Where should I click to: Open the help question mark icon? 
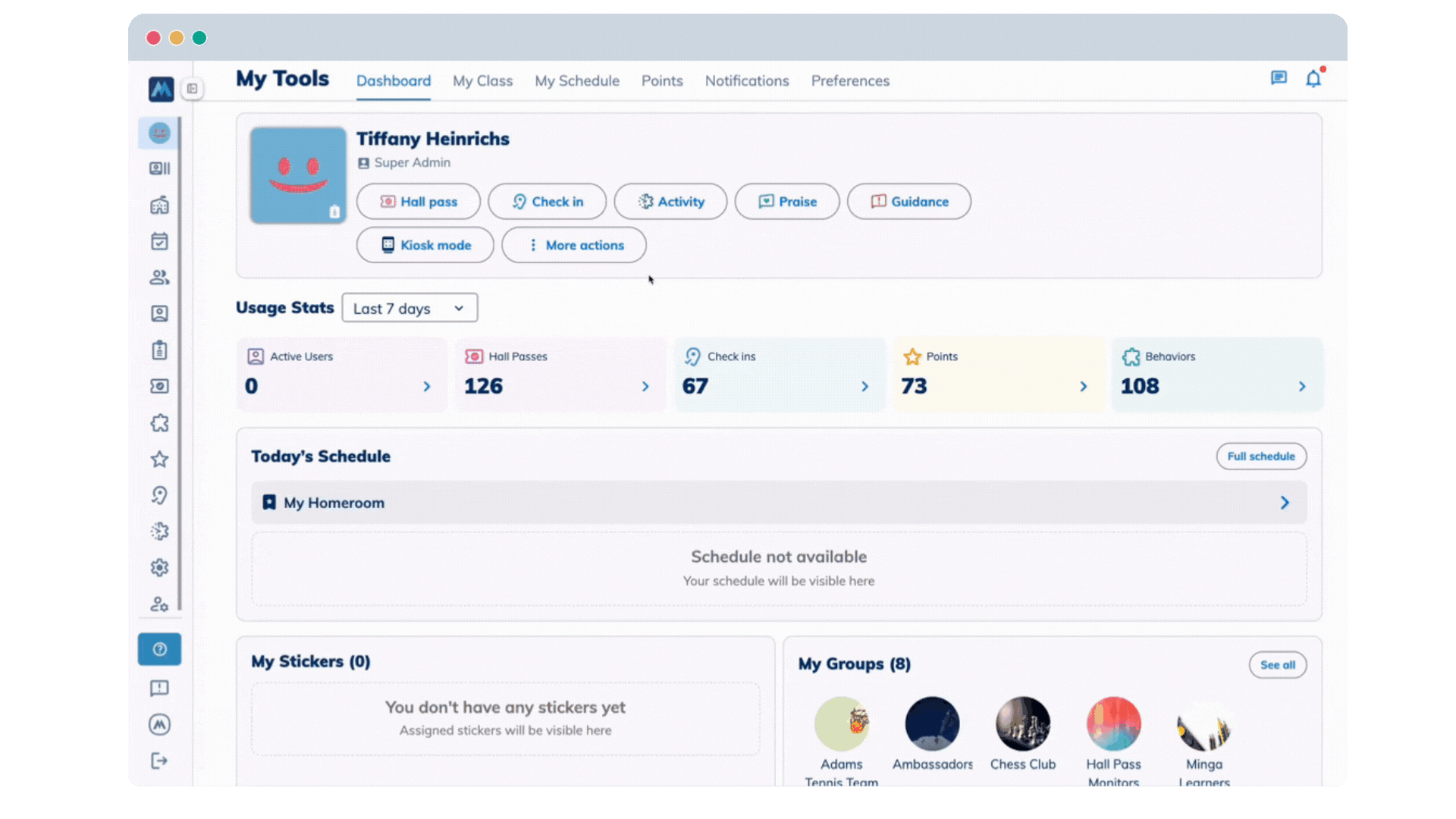[x=159, y=649]
